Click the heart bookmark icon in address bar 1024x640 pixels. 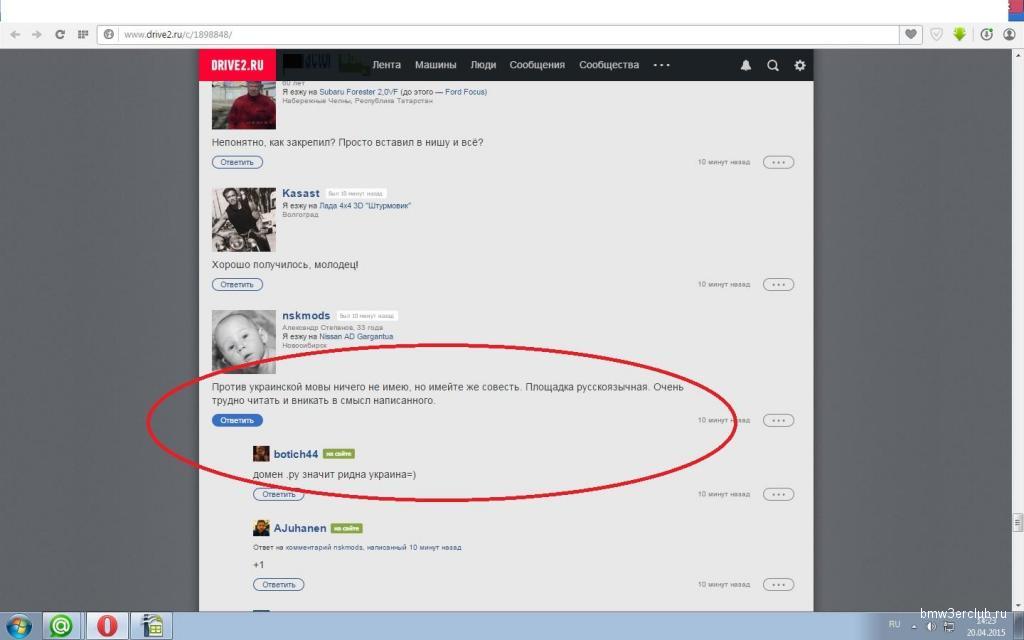pyautogui.click(x=911, y=34)
